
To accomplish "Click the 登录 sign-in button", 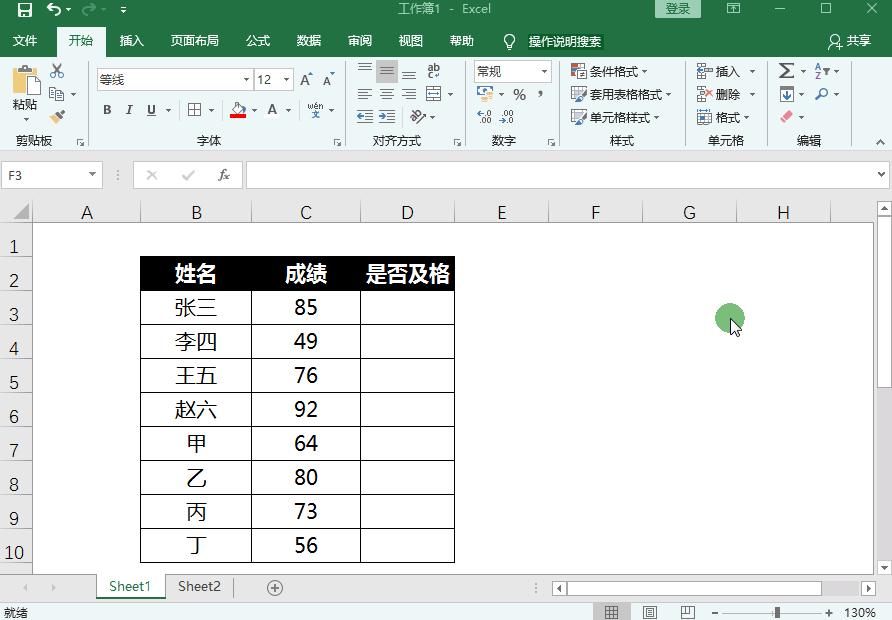I will tap(678, 9).
